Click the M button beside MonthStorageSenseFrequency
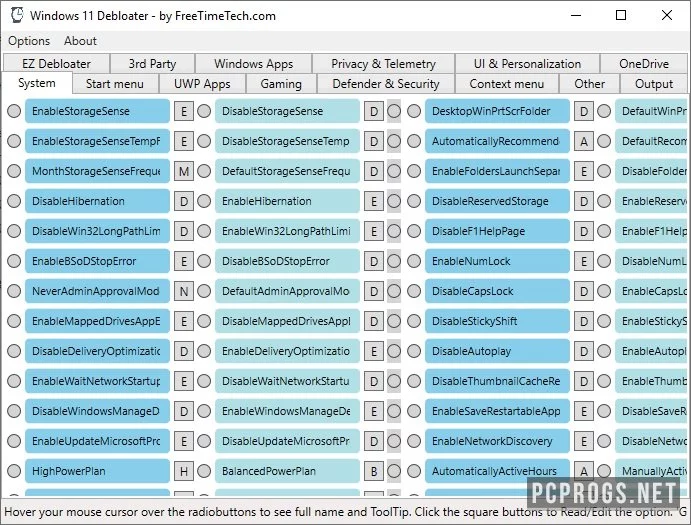 [184, 171]
